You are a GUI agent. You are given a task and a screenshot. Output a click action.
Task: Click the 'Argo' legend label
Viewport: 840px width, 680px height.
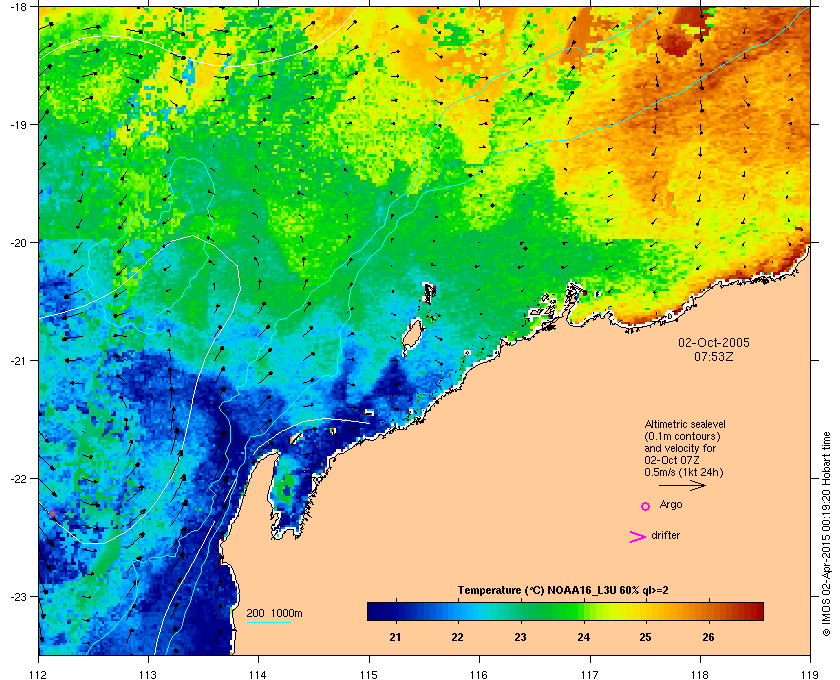coord(671,505)
